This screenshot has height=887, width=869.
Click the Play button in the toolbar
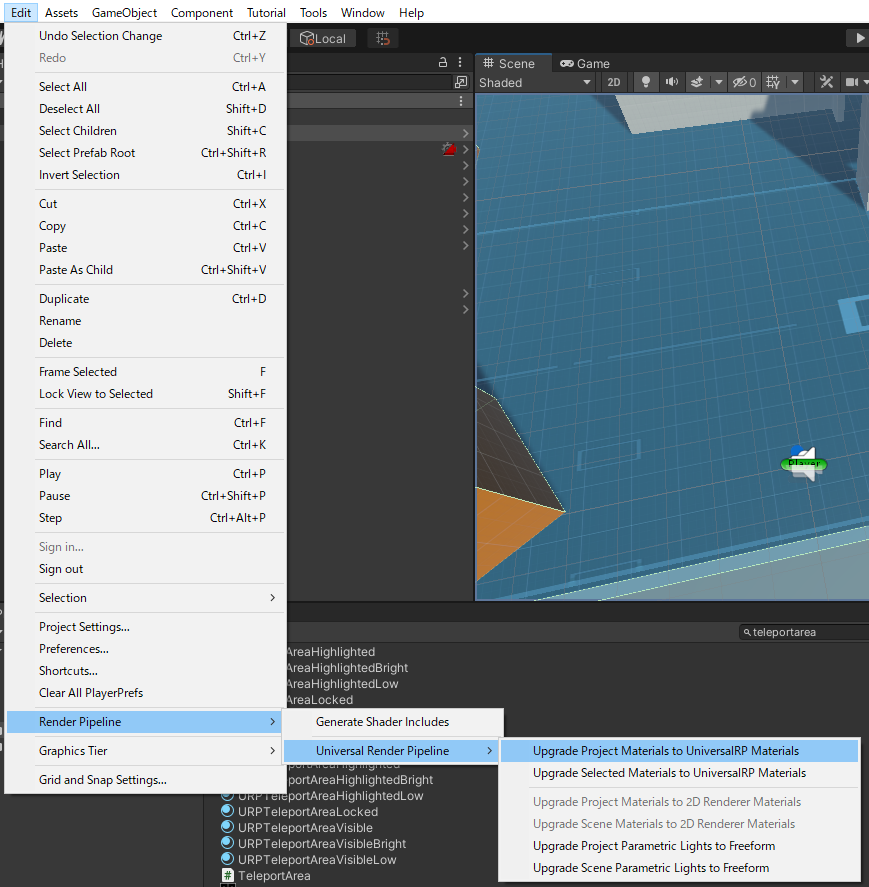point(859,37)
